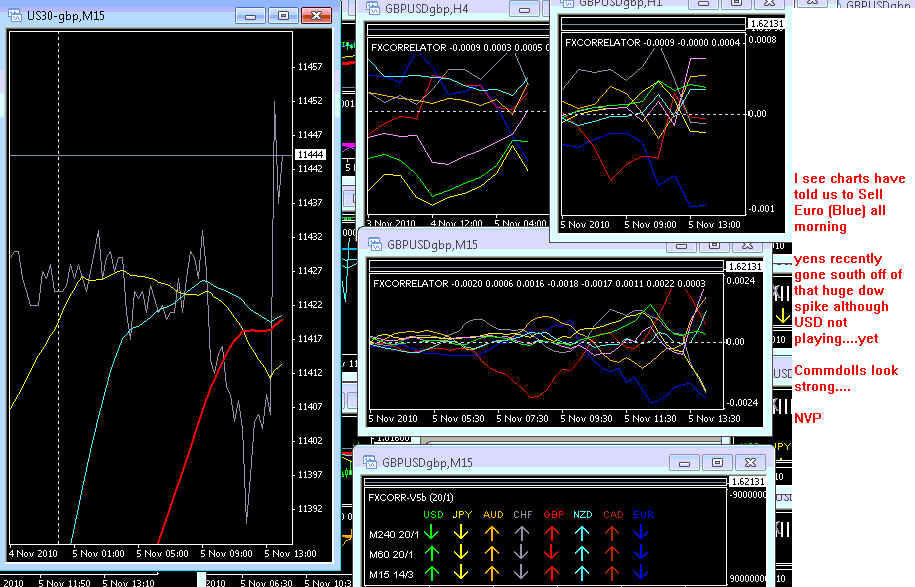The width and height of the screenshot is (915, 587).
Task: Maximize the FXCORR-V5b GBPUSDgbp,M15 window
Action: click(717, 463)
